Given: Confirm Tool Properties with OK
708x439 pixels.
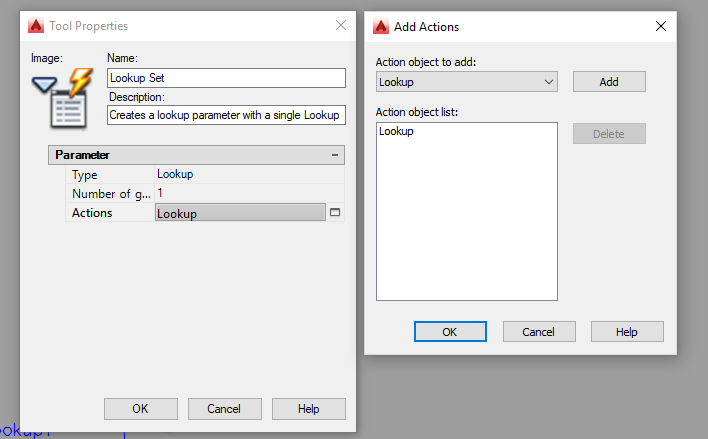Looking at the screenshot, I should point(141,409).
